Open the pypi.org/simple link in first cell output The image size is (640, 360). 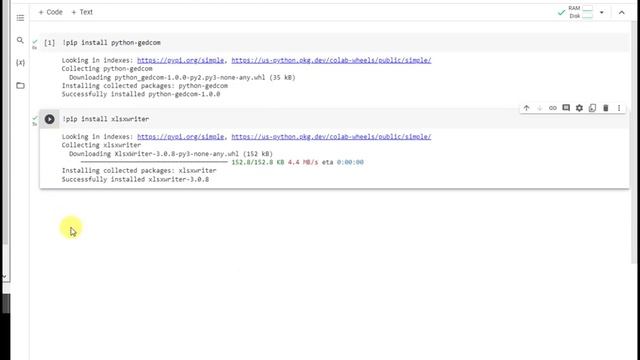[x=180, y=60]
